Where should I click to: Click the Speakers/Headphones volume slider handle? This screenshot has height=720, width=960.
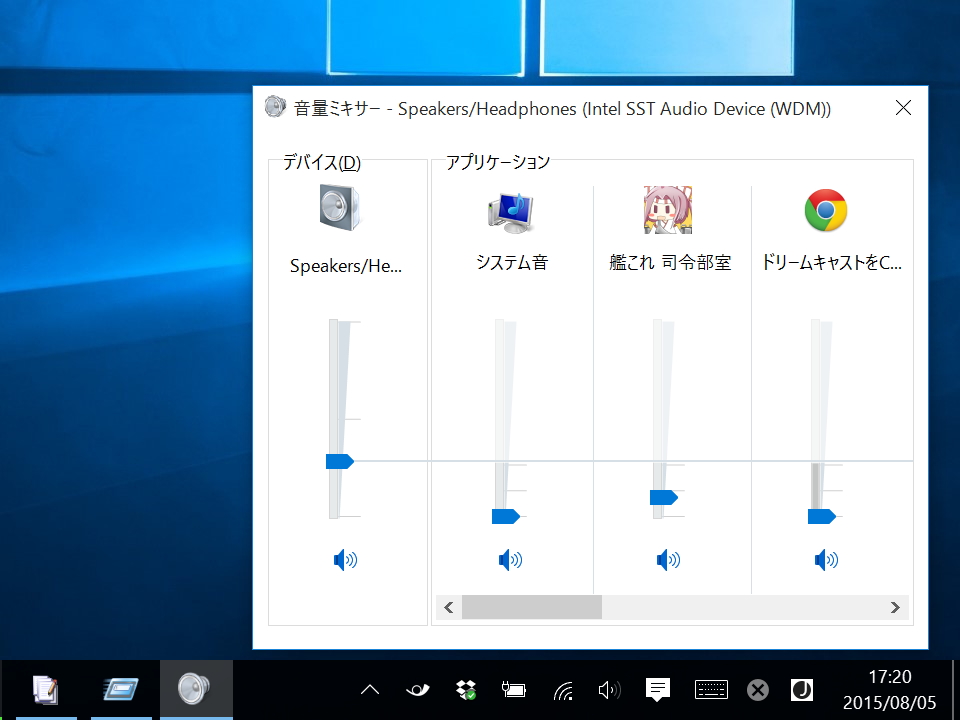339,461
